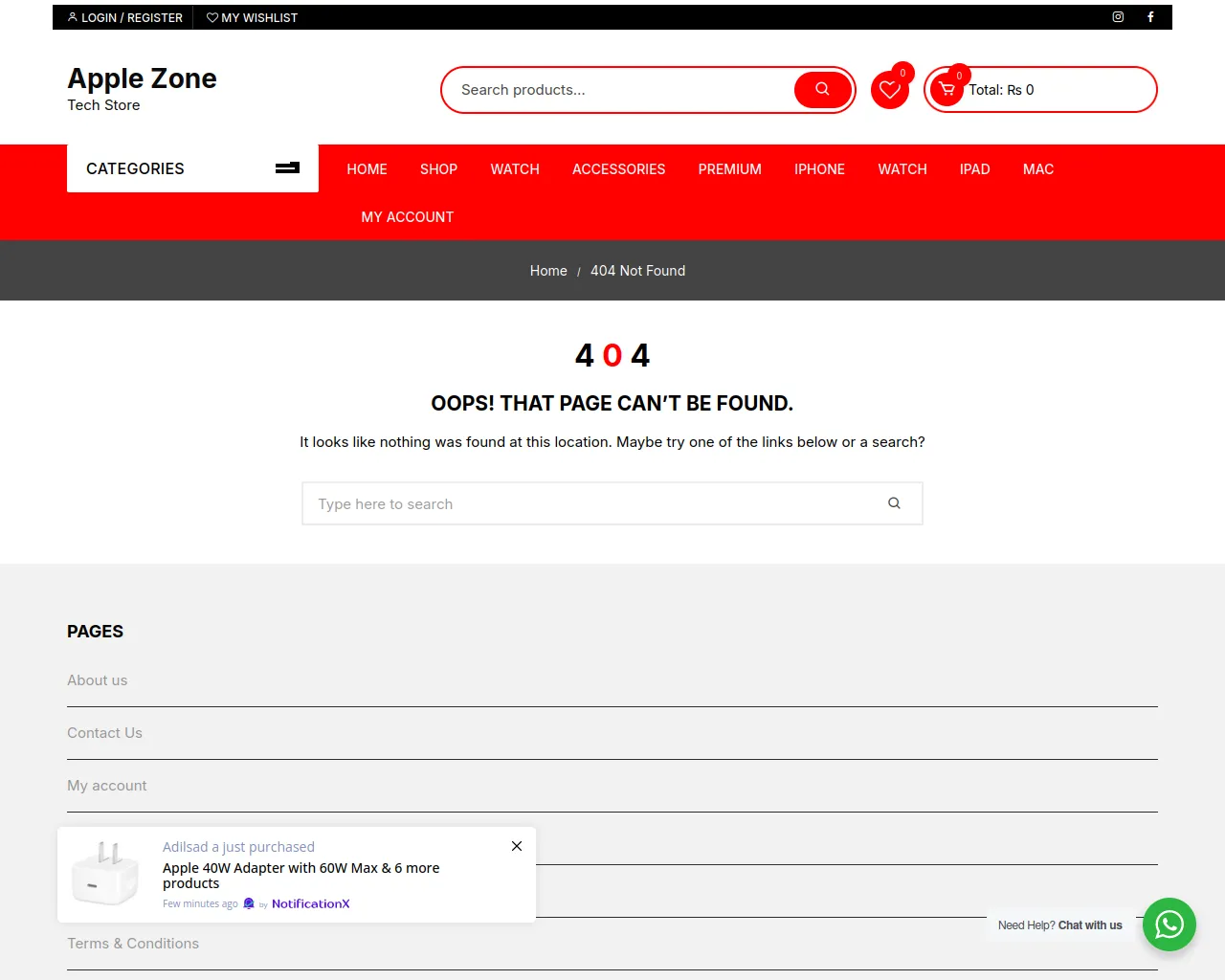Click the 404 page search magnifier
This screenshot has height=980, width=1225.
(894, 503)
